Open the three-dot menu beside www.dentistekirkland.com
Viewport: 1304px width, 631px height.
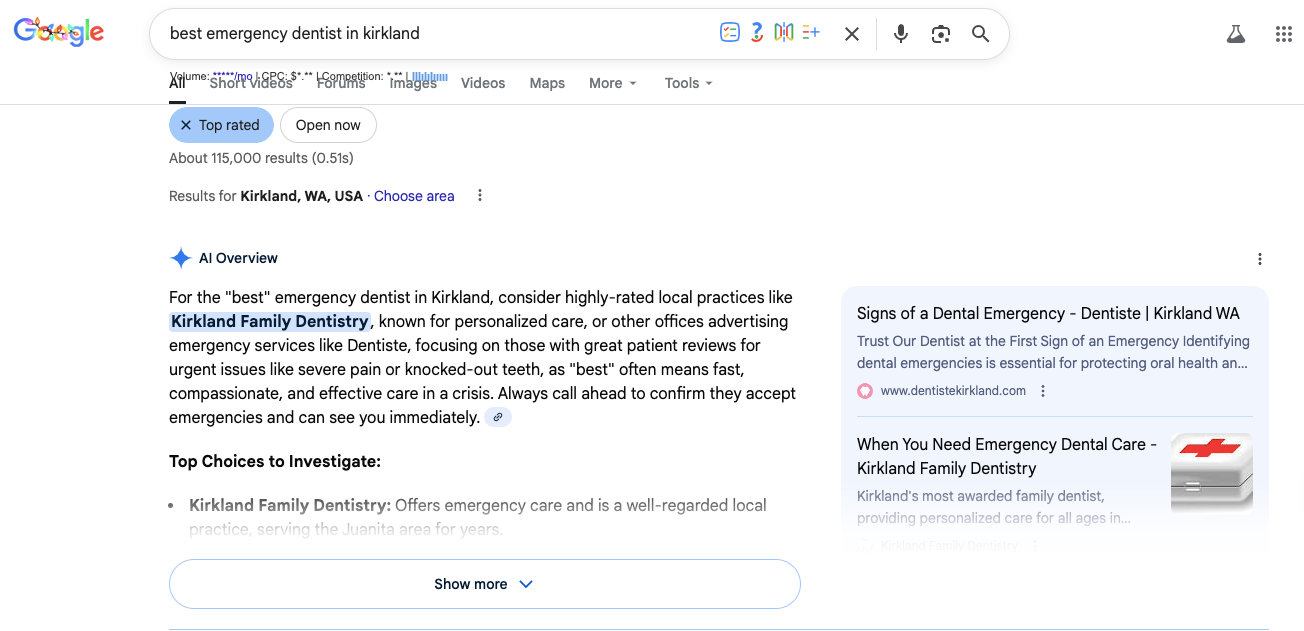1043,390
